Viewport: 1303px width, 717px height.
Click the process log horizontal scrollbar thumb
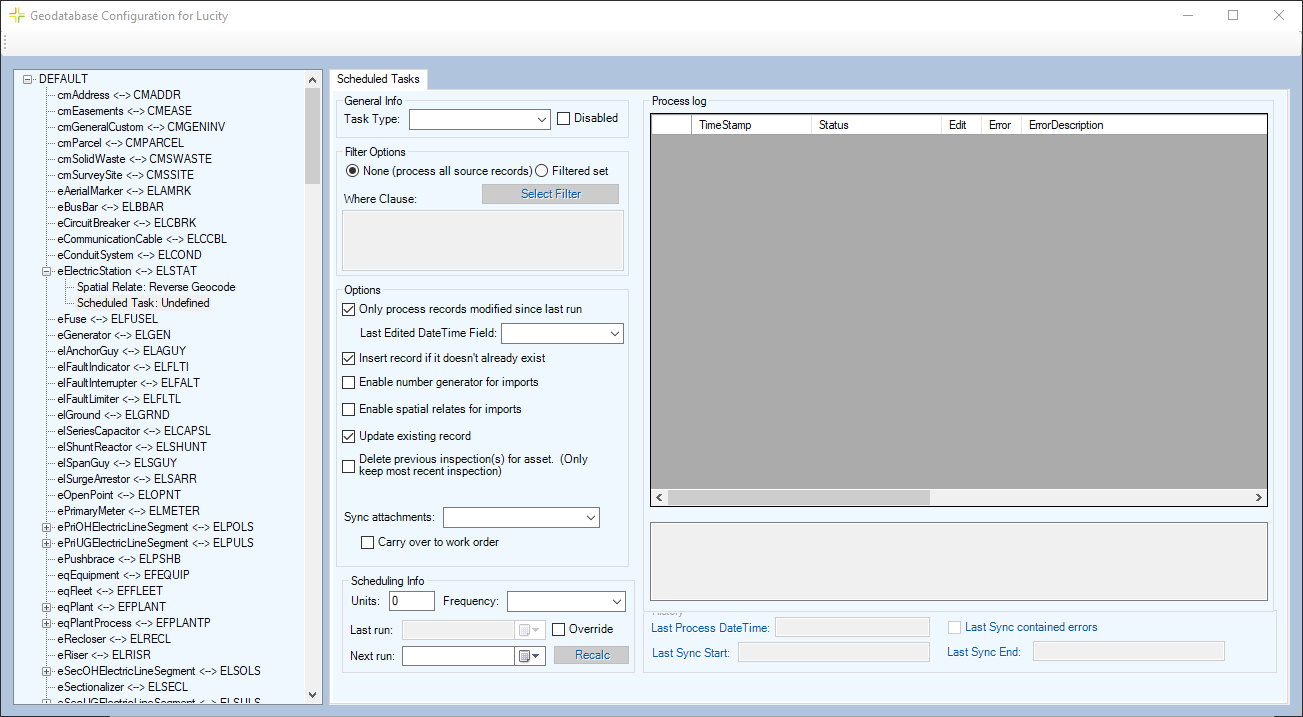coord(799,497)
